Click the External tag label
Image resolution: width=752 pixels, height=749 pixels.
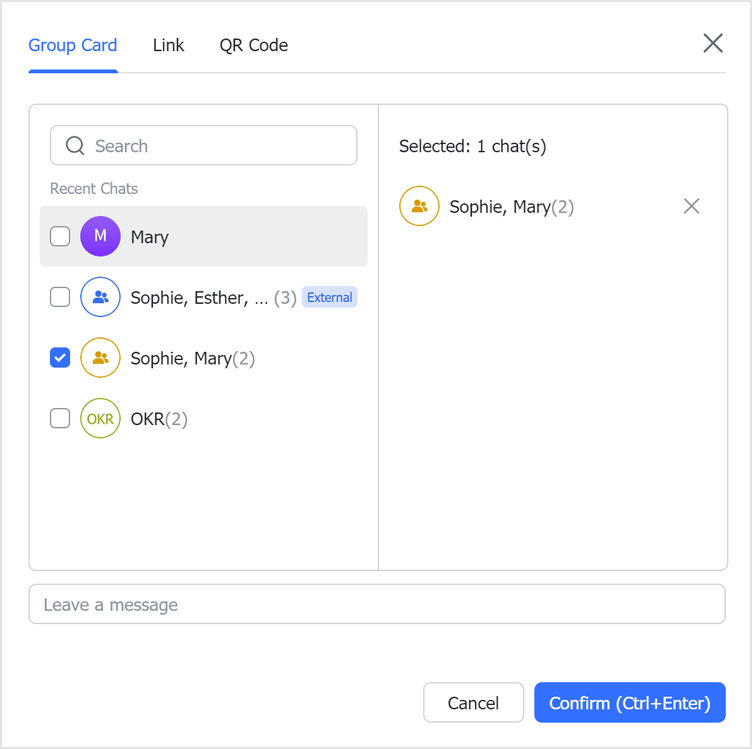click(330, 297)
